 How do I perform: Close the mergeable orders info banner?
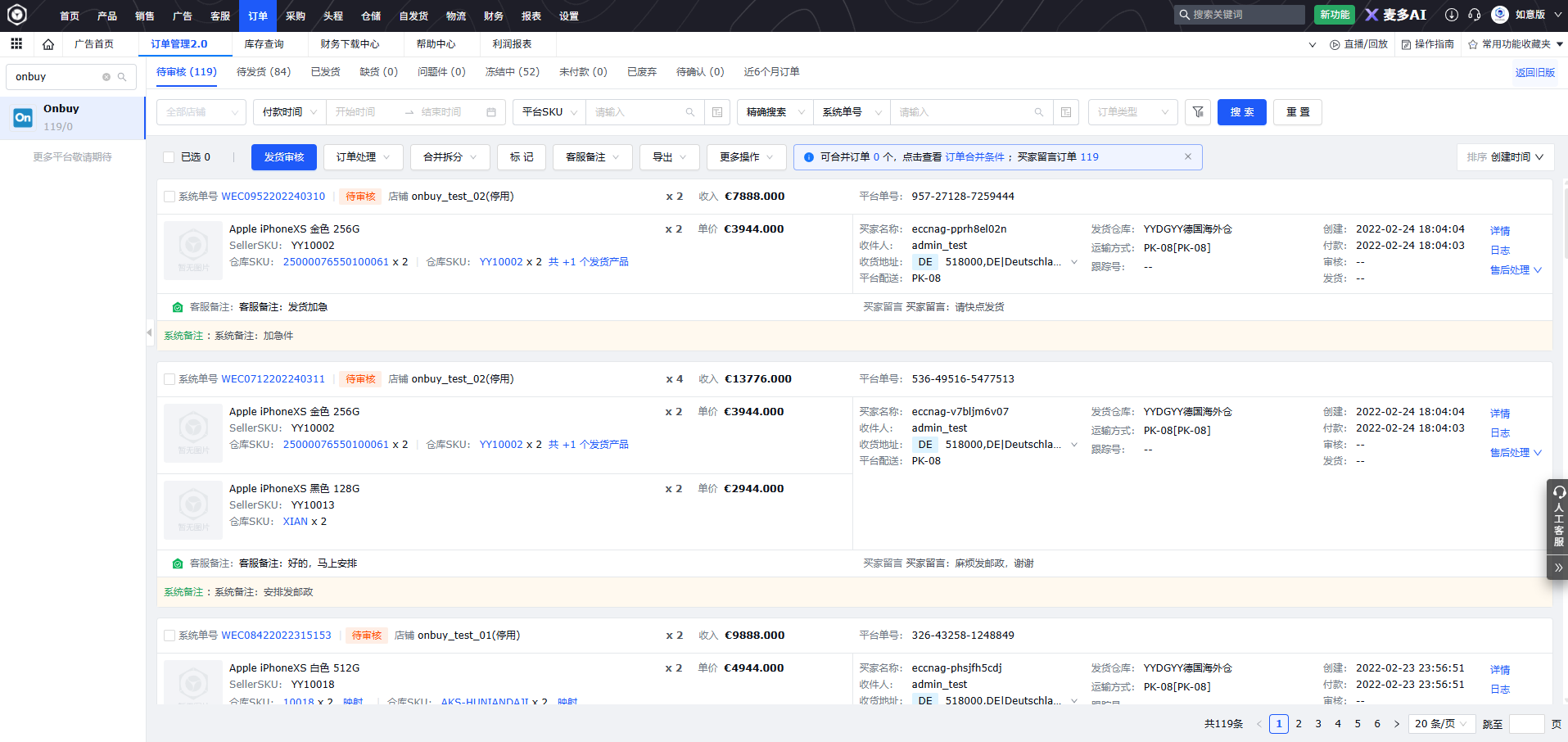click(1188, 156)
